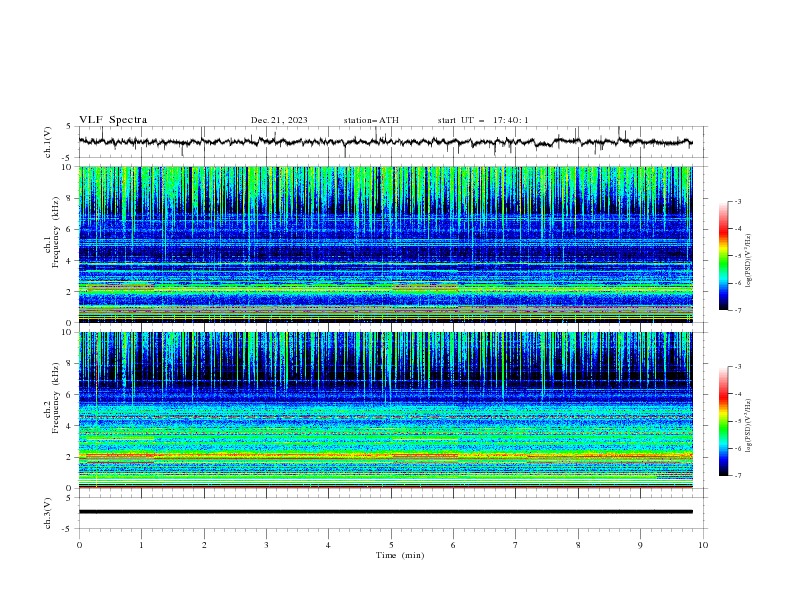Click the ch.2 Frequency (kHz) axis label
Image resolution: width=792 pixels, height=612 pixels.
[x=52, y=398]
